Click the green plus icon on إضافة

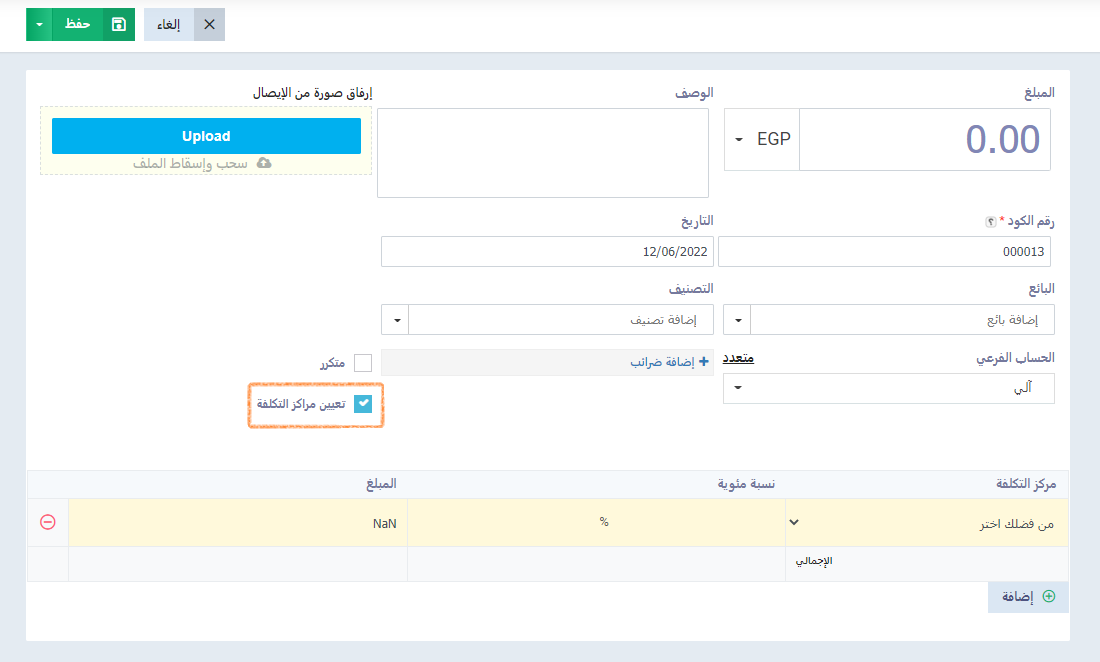tap(1049, 596)
